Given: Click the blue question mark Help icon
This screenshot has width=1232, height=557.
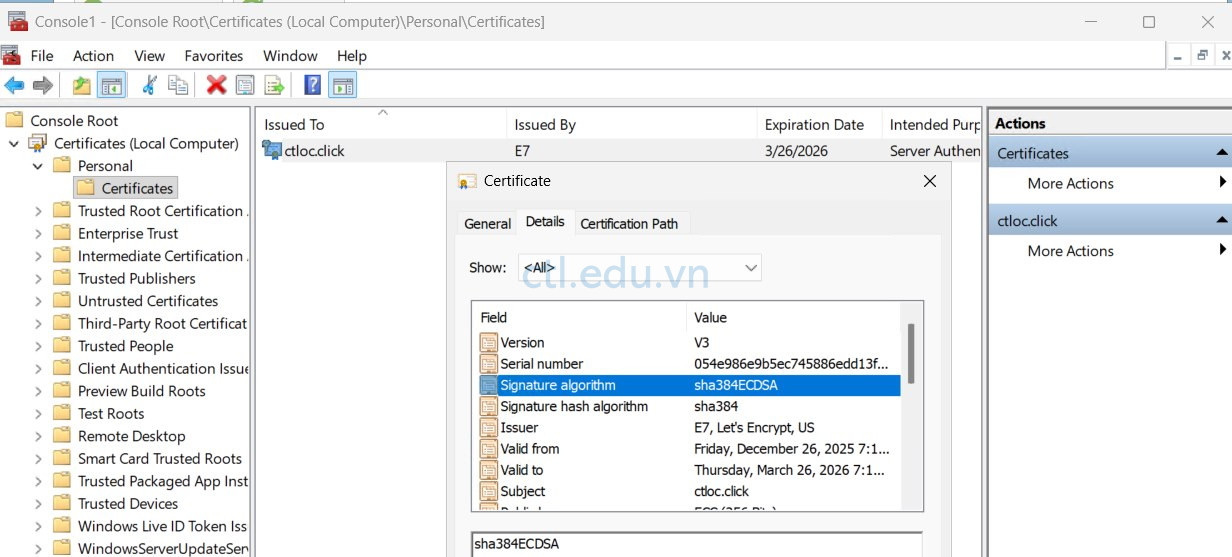Looking at the screenshot, I should click(313, 85).
